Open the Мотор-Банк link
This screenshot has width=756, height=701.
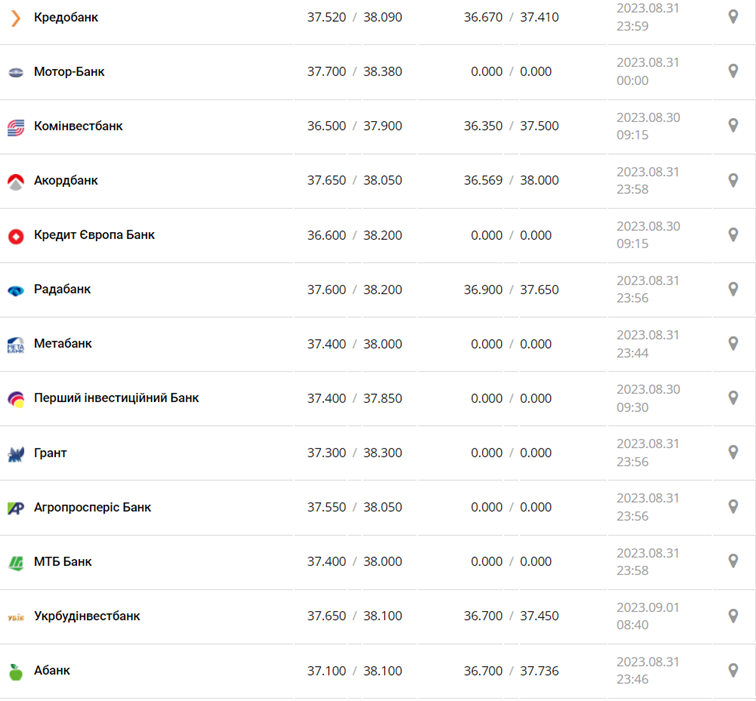pyautogui.click(x=69, y=72)
